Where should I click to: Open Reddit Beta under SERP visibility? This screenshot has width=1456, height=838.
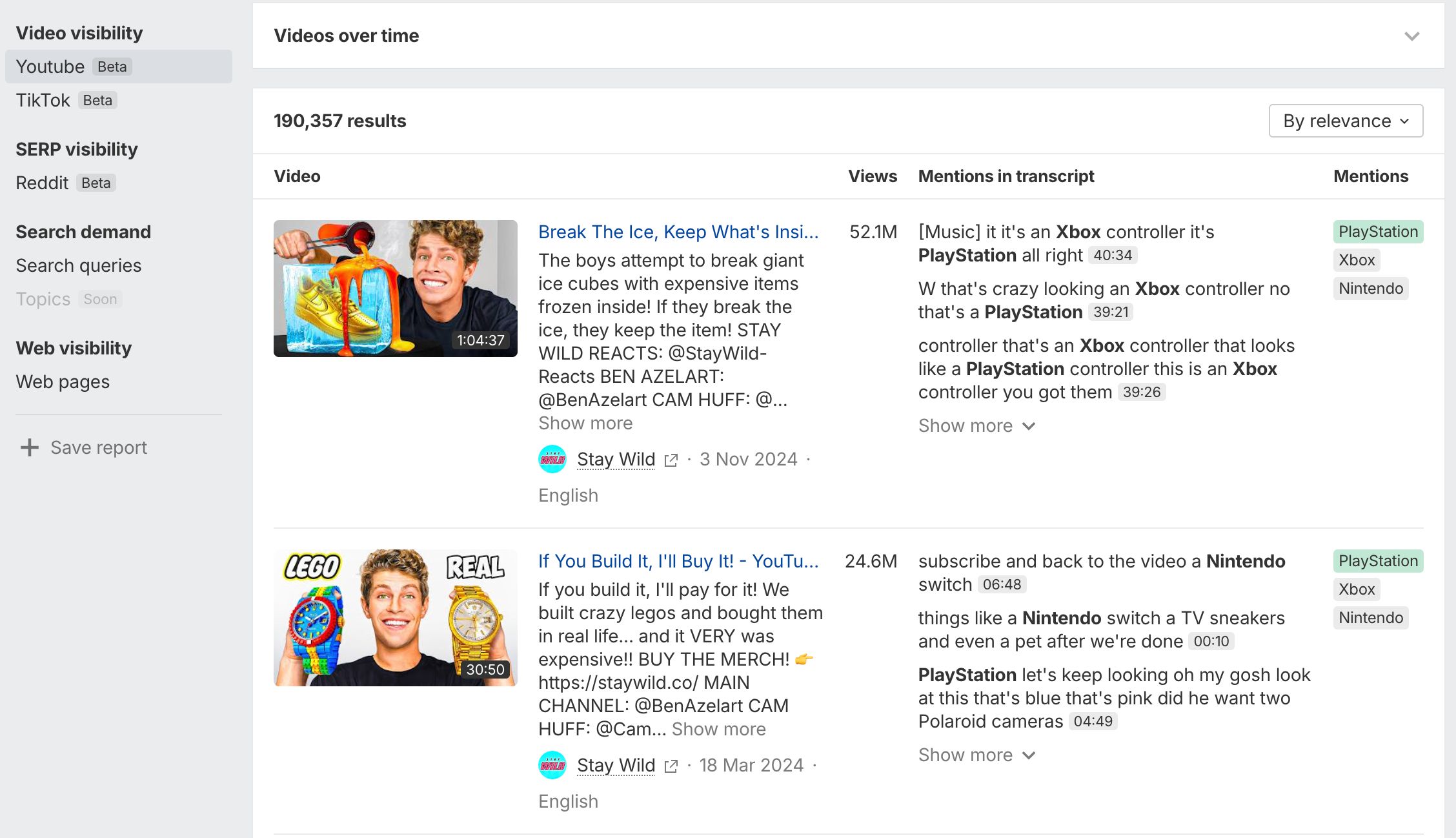click(x=65, y=183)
